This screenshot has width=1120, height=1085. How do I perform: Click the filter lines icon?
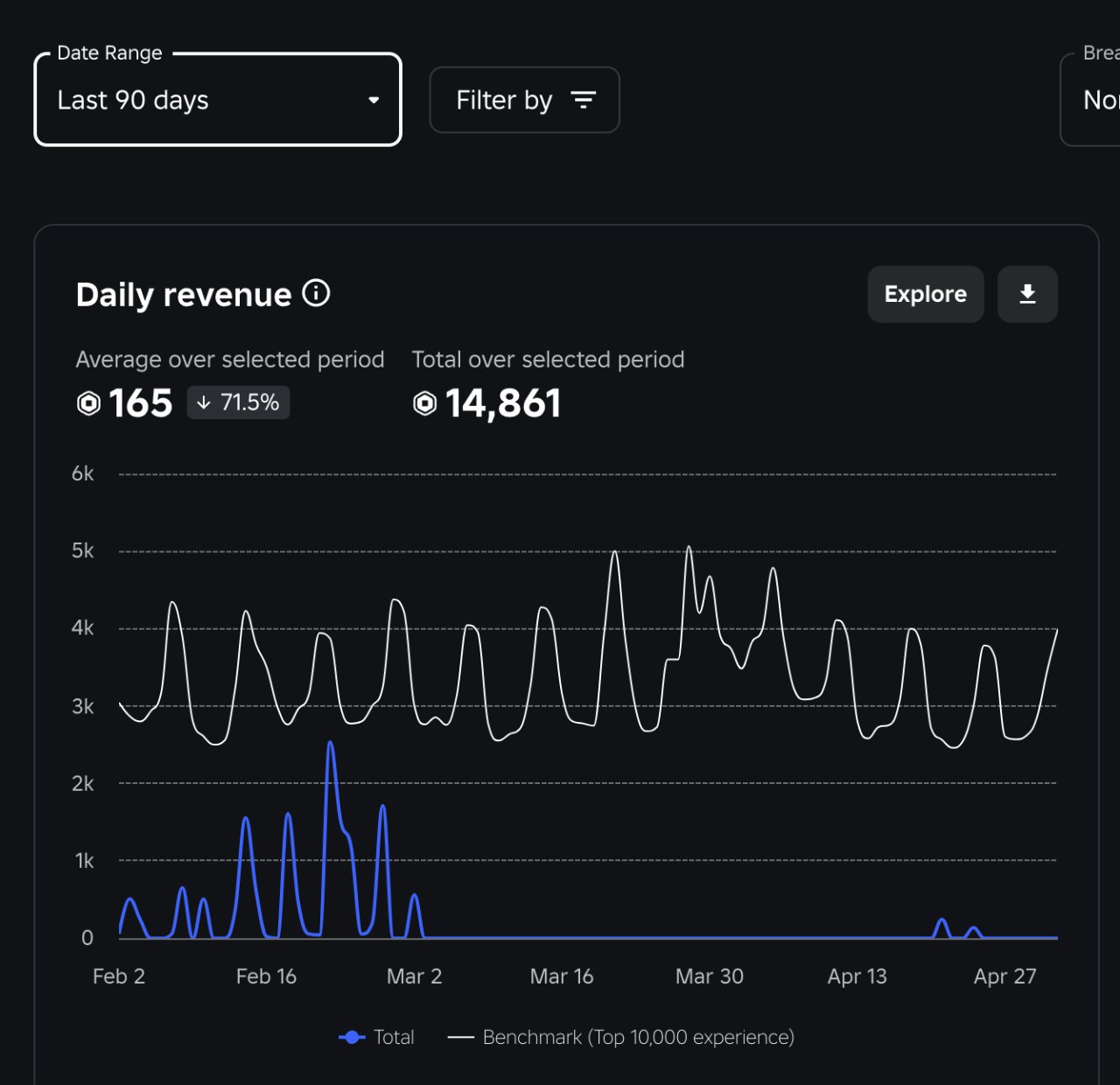pyautogui.click(x=583, y=100)
